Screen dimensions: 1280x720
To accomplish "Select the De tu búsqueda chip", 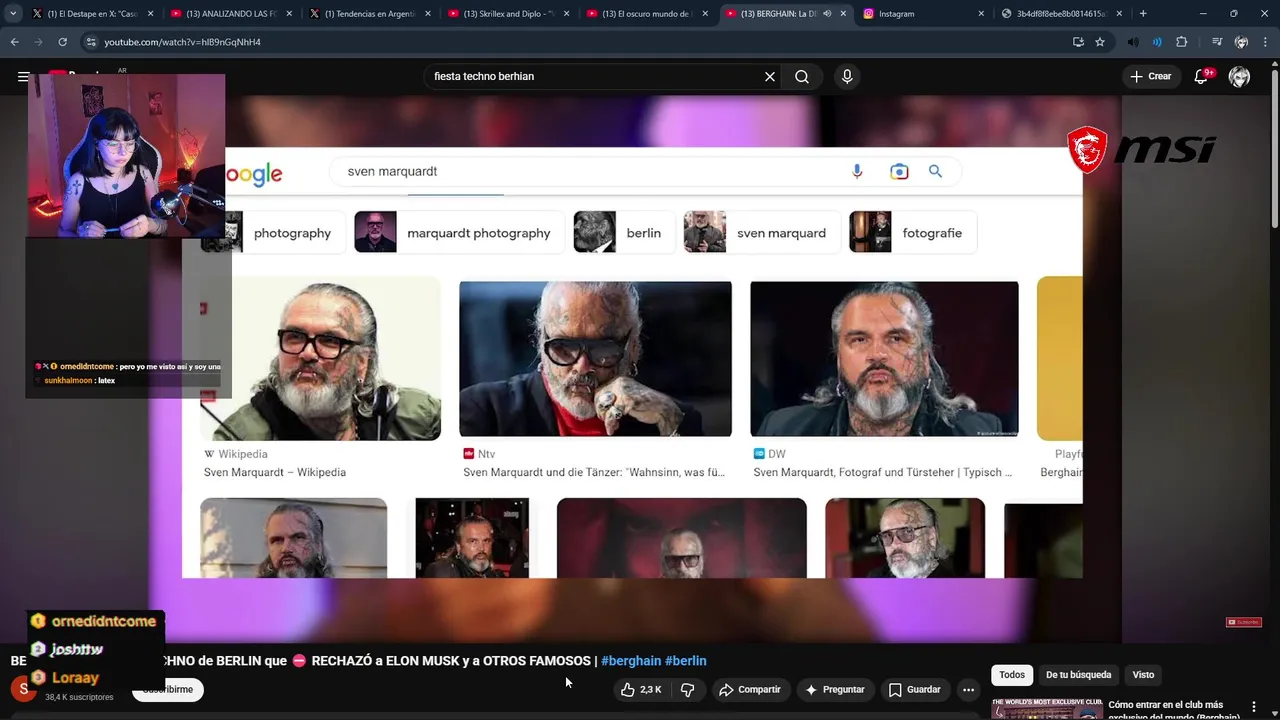I will [x=1078, y=675].
